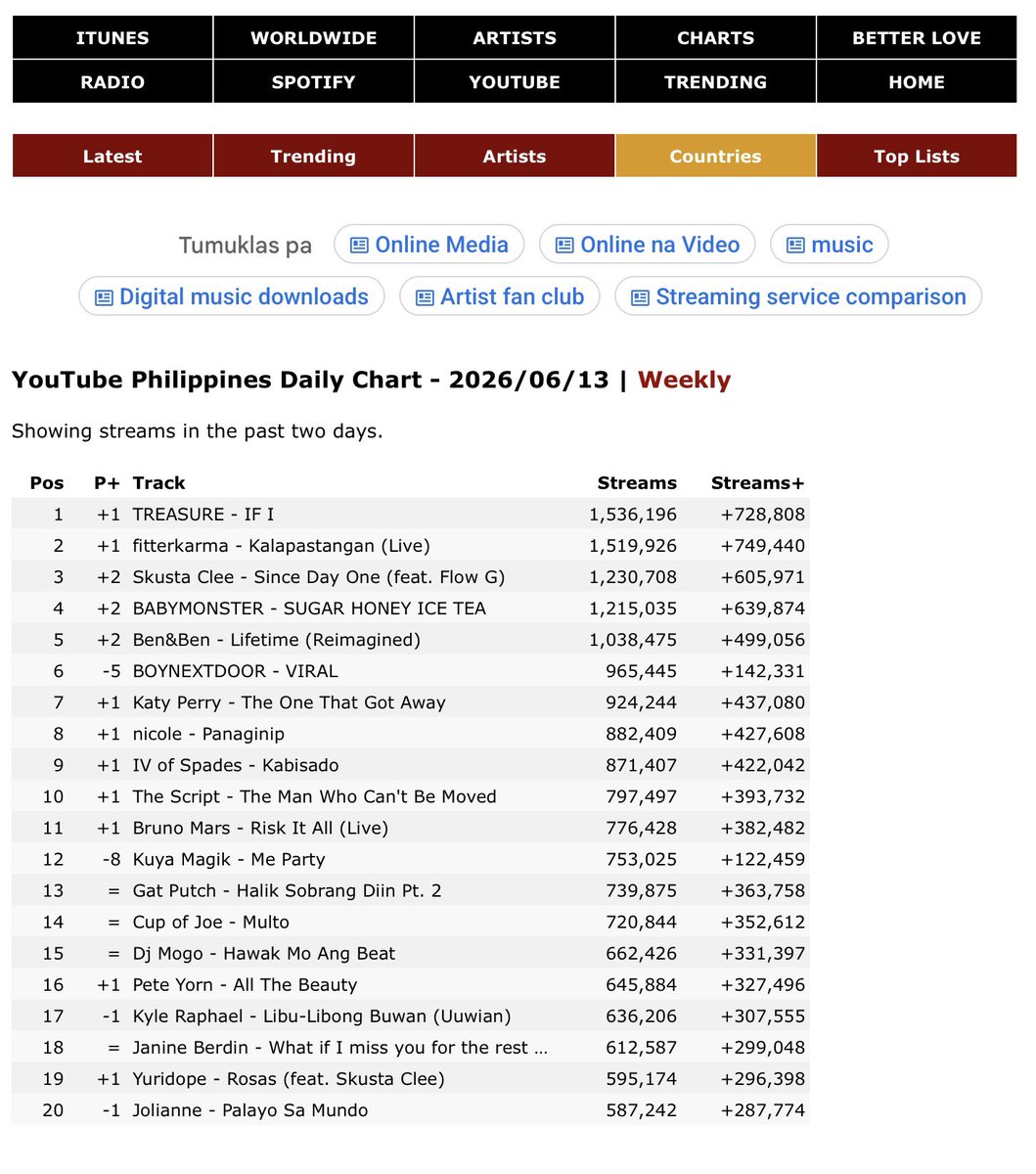This screenshot has height=1174, width=1036.
Task: Select BOYNEXTDOOR - VIRAL track
Action: pos(235,671)
